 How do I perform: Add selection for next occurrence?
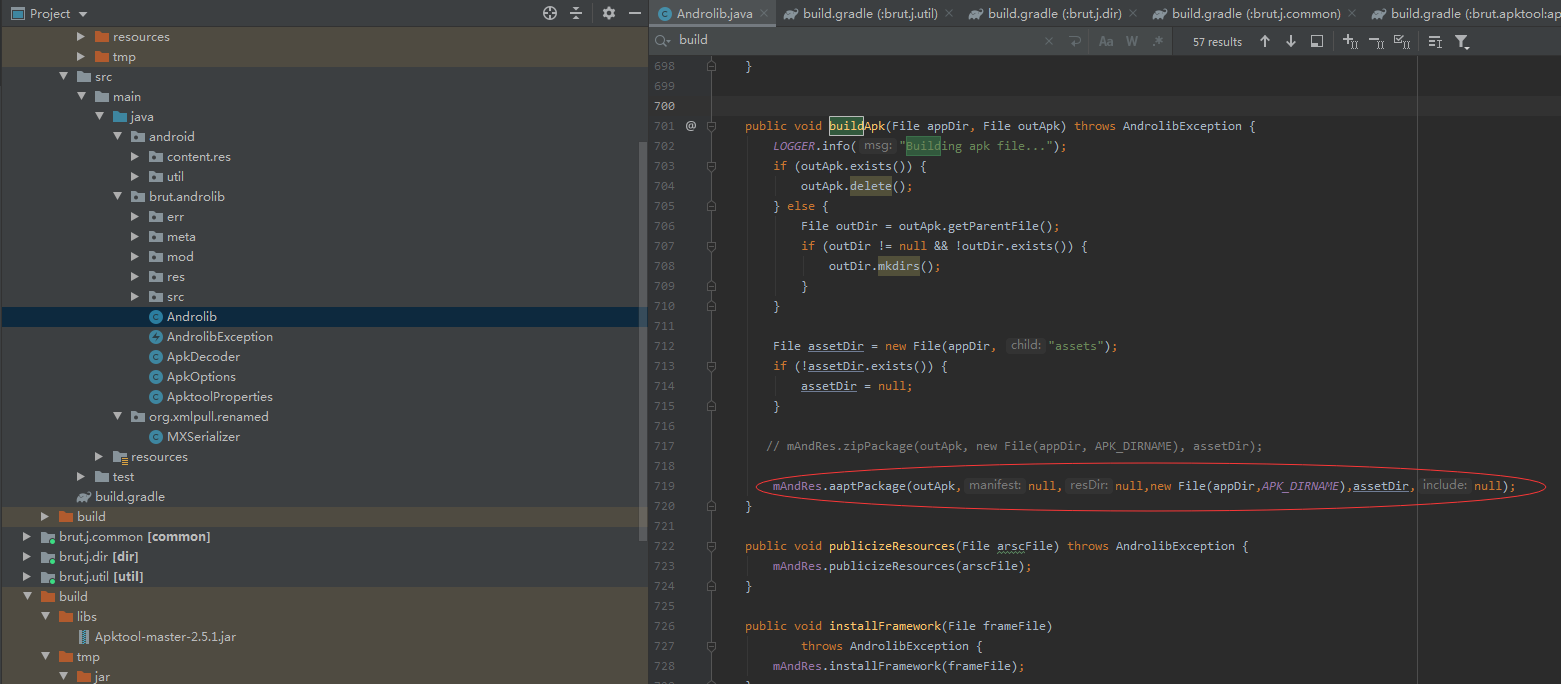pyautogui.click(x=1350, y=41)
